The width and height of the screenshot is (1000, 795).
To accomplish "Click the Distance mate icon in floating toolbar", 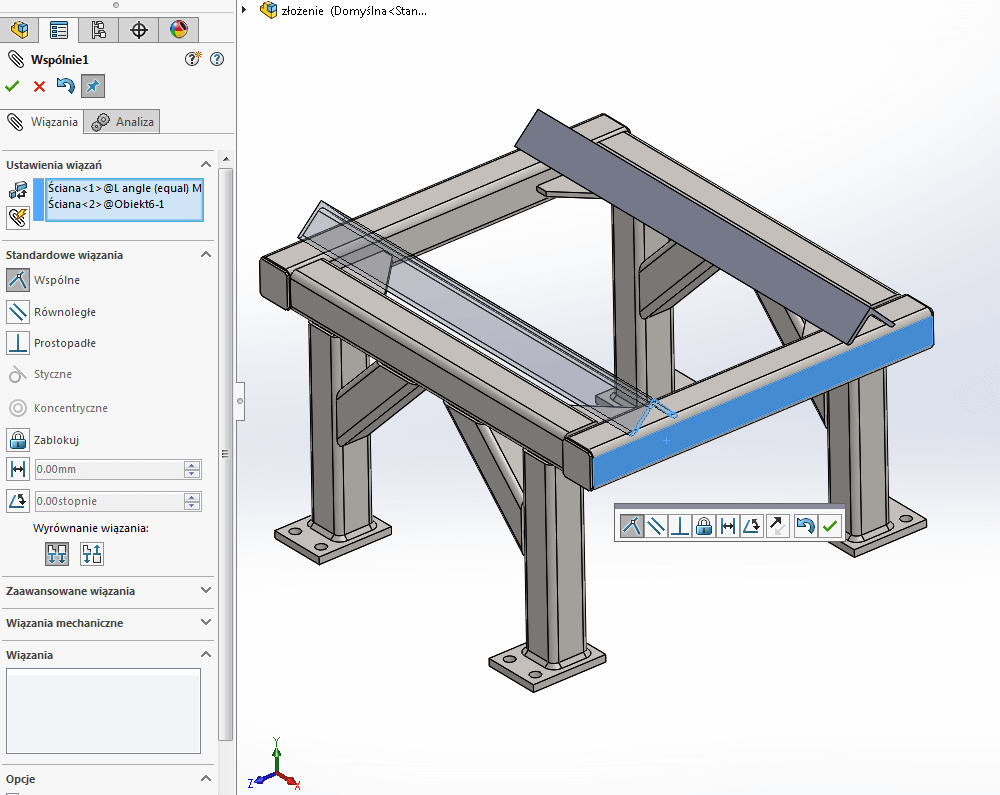I will pyautogui.click(x=729, y=526).
